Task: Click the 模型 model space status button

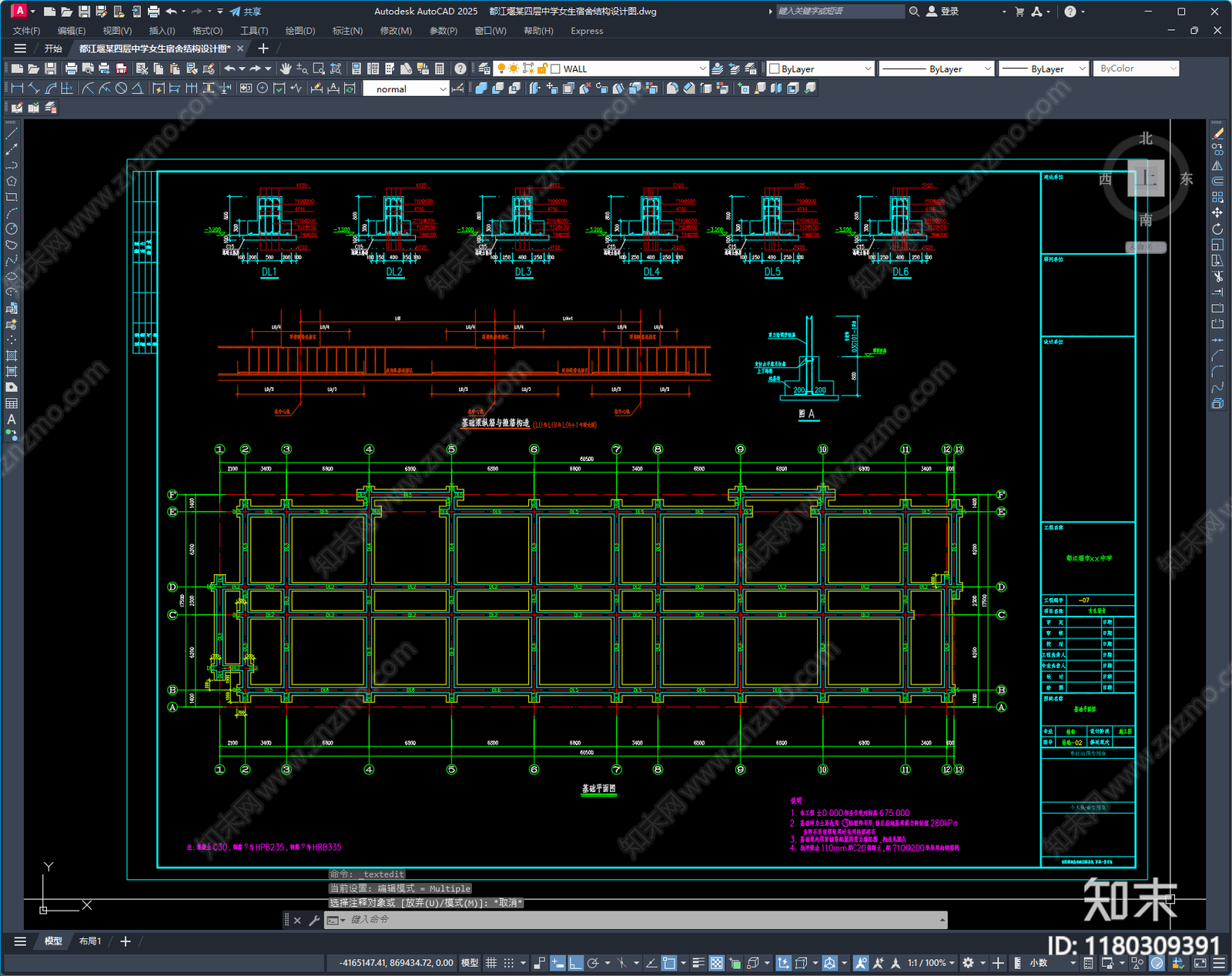Action: 470,963
